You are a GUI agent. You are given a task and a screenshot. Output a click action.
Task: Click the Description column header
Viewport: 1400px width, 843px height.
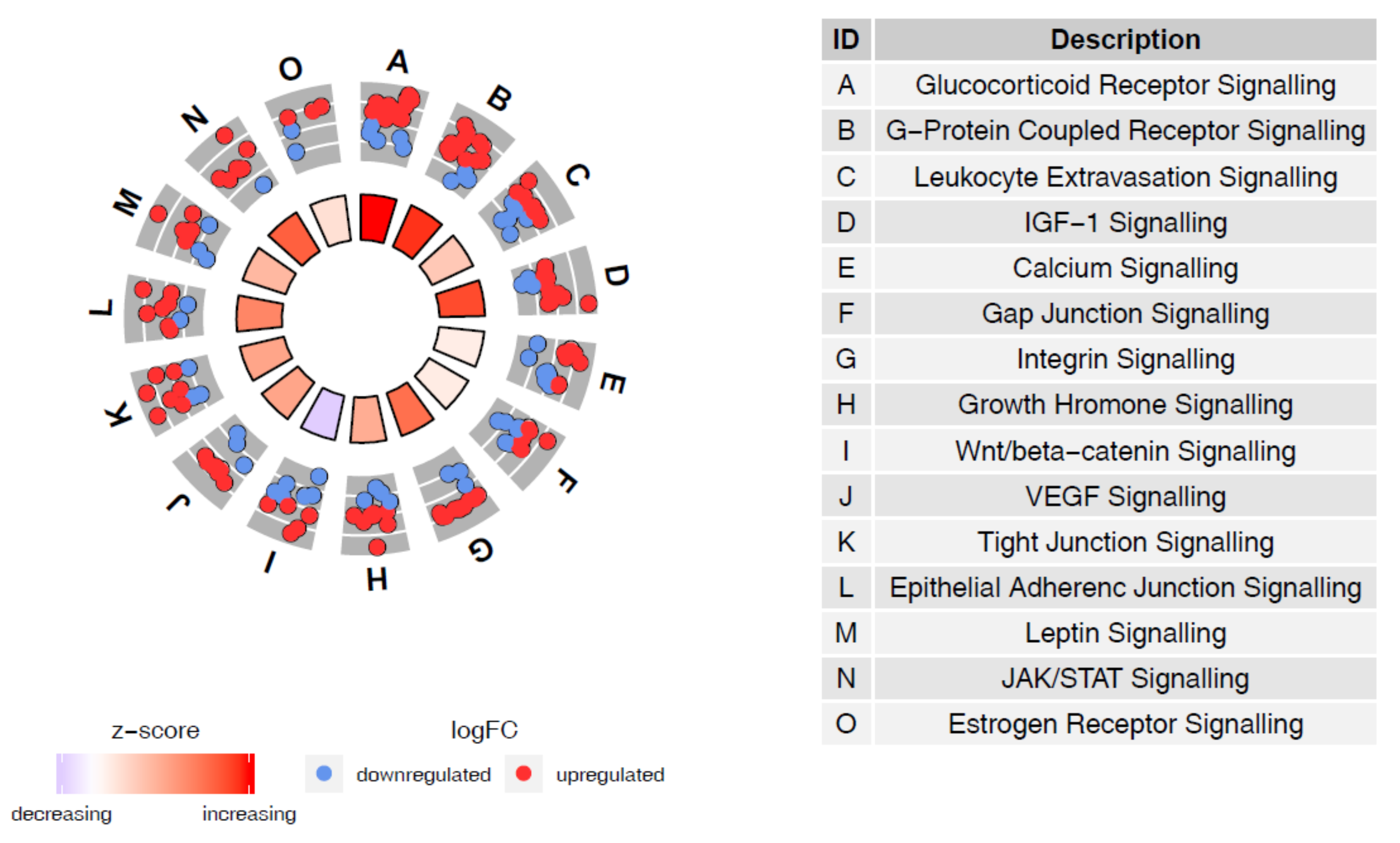click(x=1125, y=40)
